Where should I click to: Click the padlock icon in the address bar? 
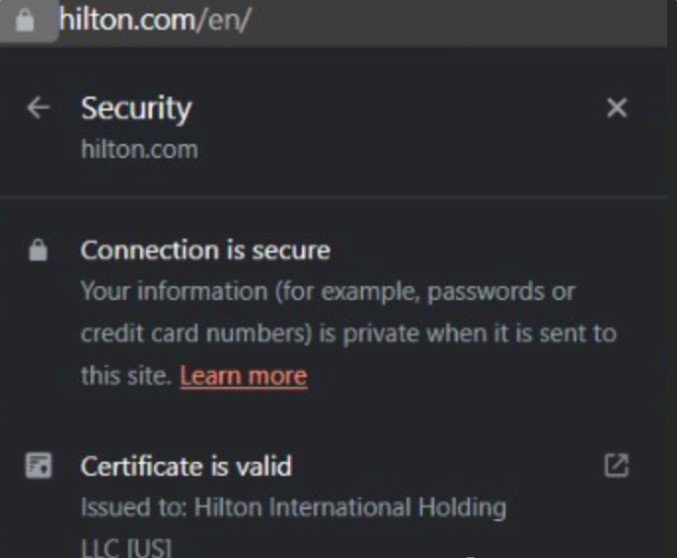click(25, 21)
